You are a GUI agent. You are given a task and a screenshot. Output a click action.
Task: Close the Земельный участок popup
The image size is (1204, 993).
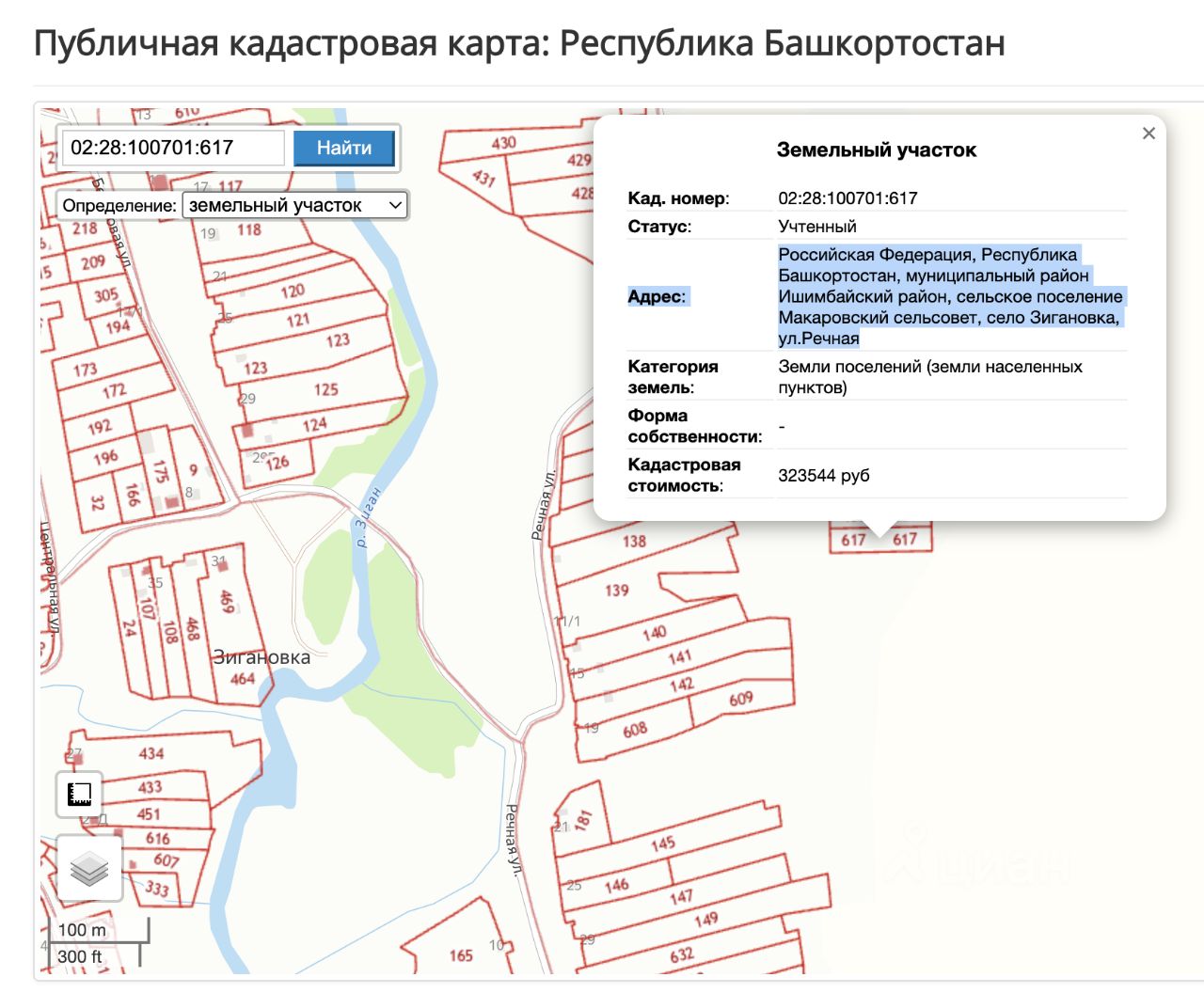click(x=1149, y=134)
